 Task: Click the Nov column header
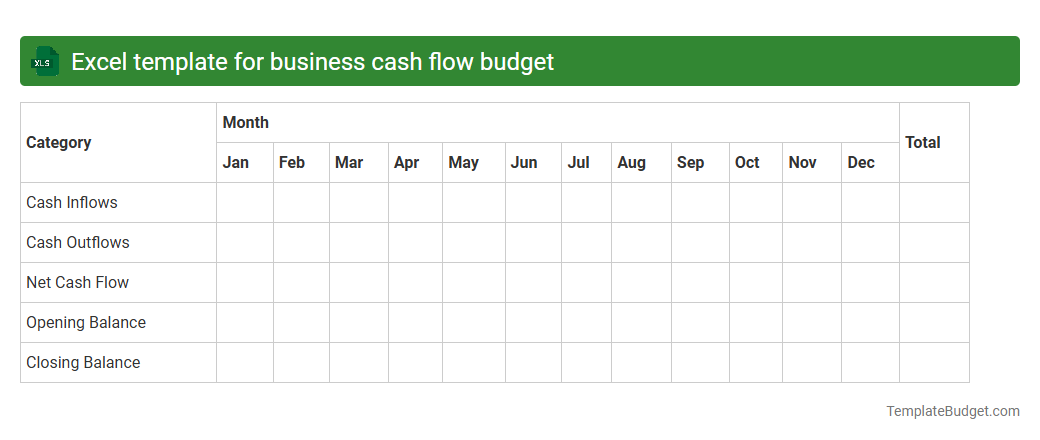coord(812,163)
